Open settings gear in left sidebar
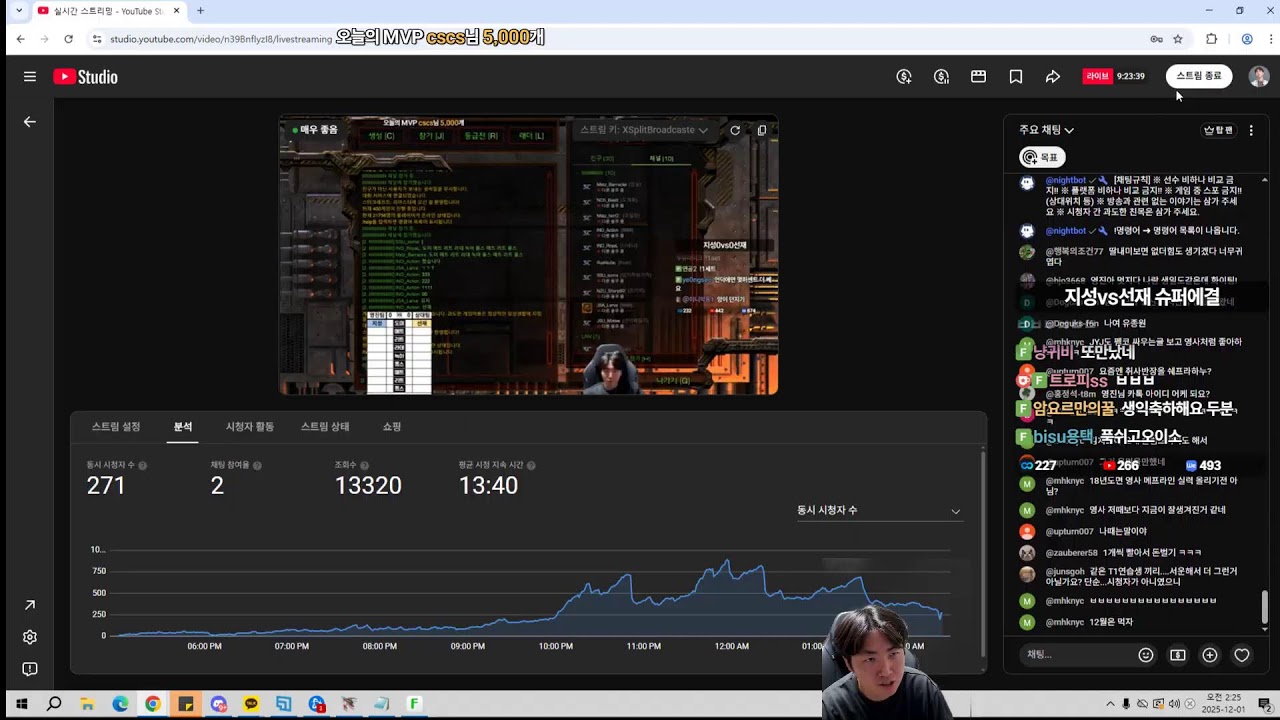This screenshot has width=1280, height=720. tap(30, 637)
